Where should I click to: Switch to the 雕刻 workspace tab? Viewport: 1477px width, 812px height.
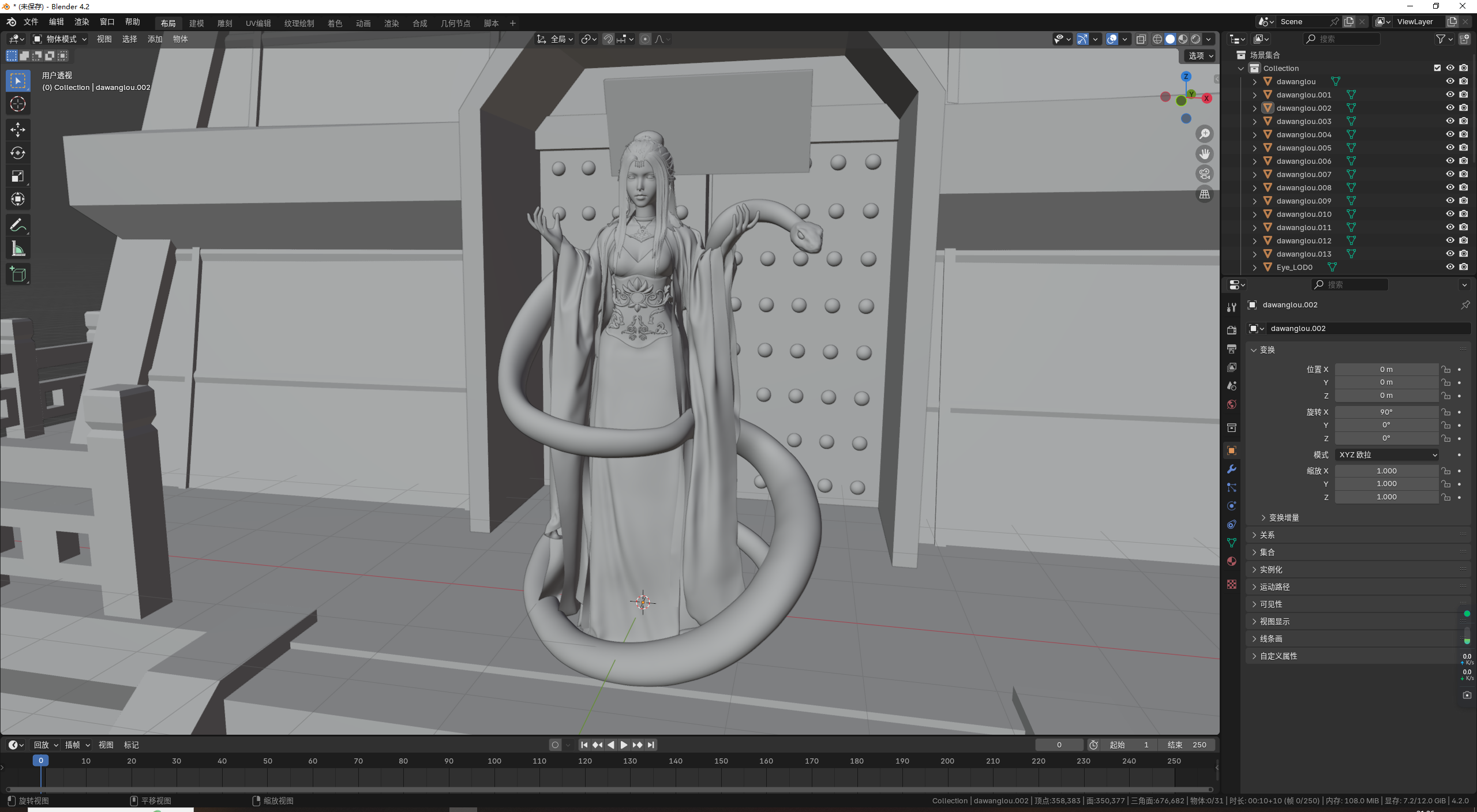[x=224, y=24]
